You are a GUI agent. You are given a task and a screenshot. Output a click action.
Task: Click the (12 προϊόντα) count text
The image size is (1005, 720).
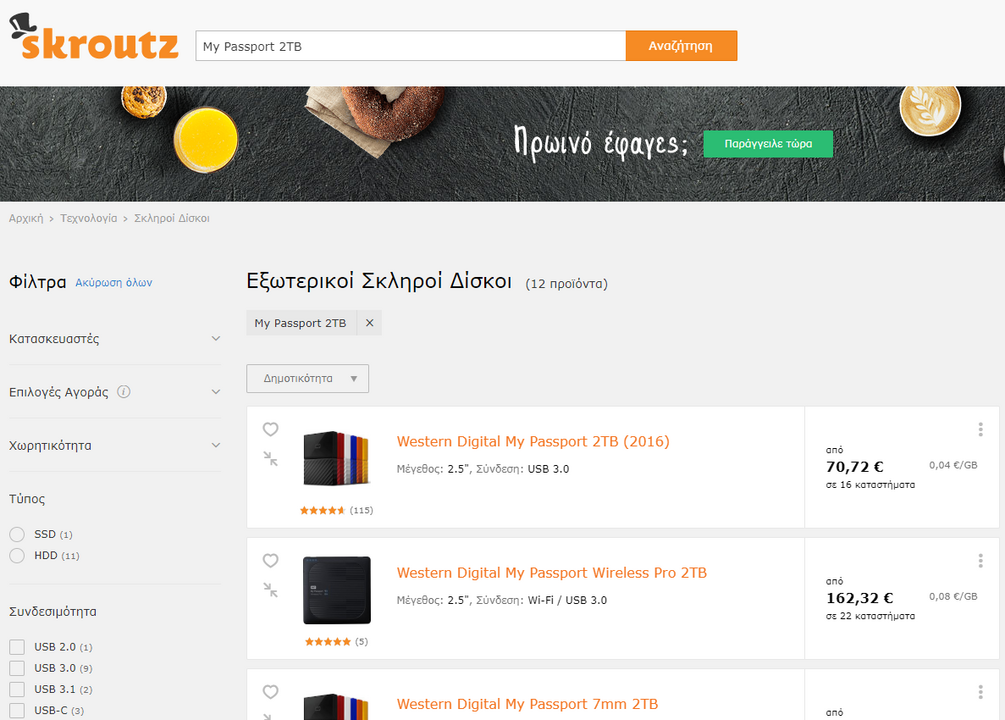566,283
